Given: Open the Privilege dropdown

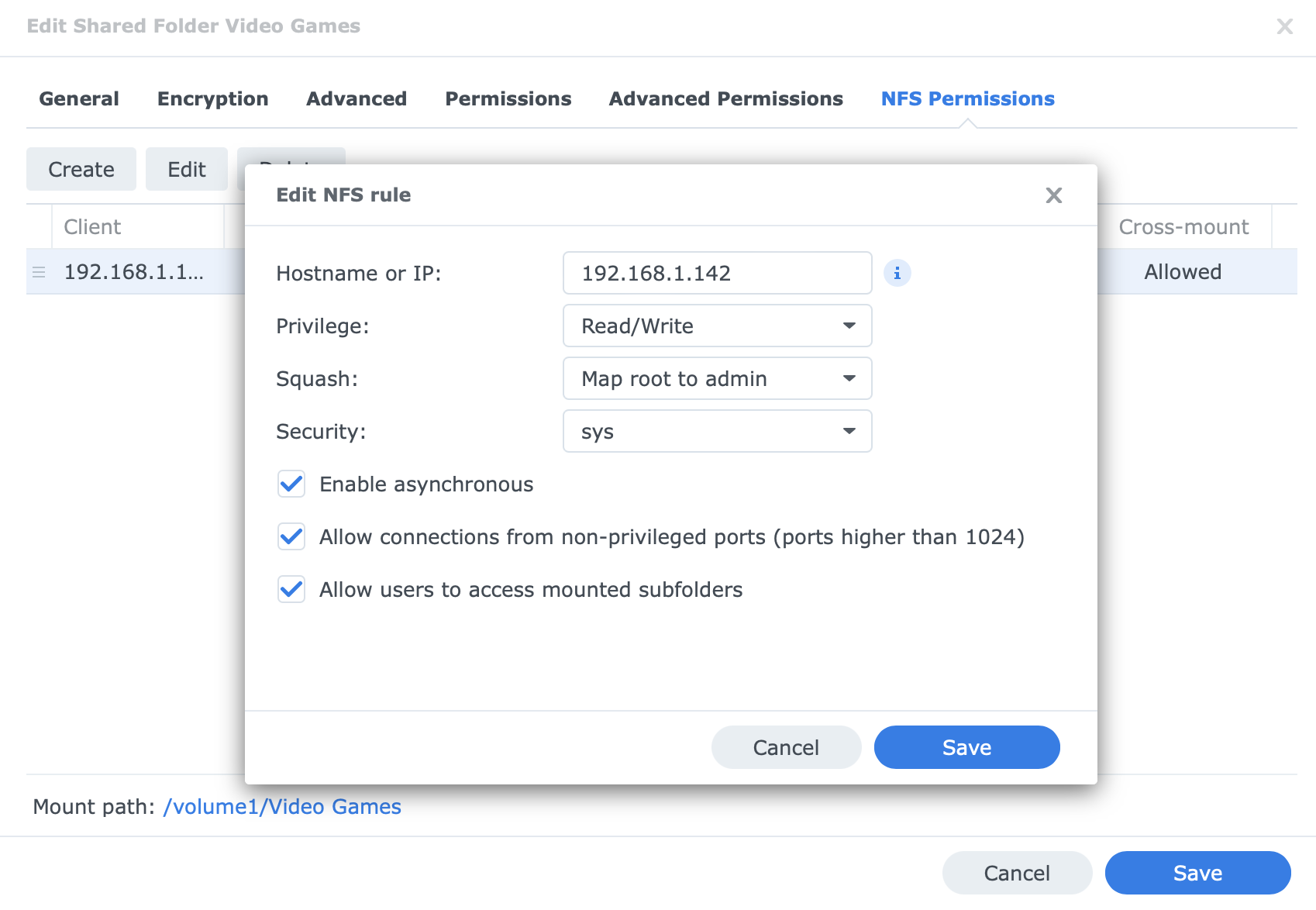Looking at the screenshot, I should (718, 326).
